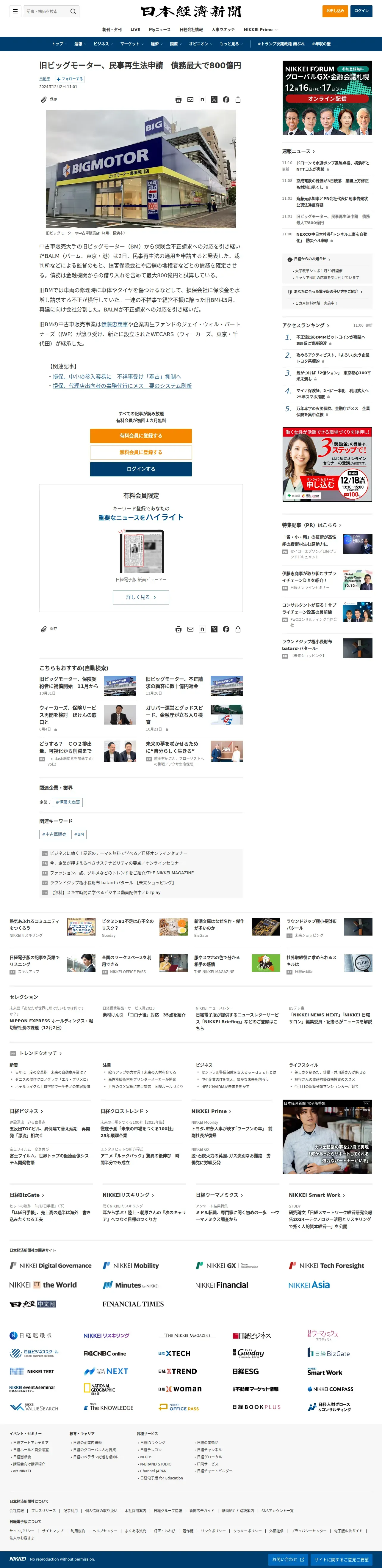Open the NIKKEI Prime dropdown
This screenshot has width=382, height=1568.
261,29
